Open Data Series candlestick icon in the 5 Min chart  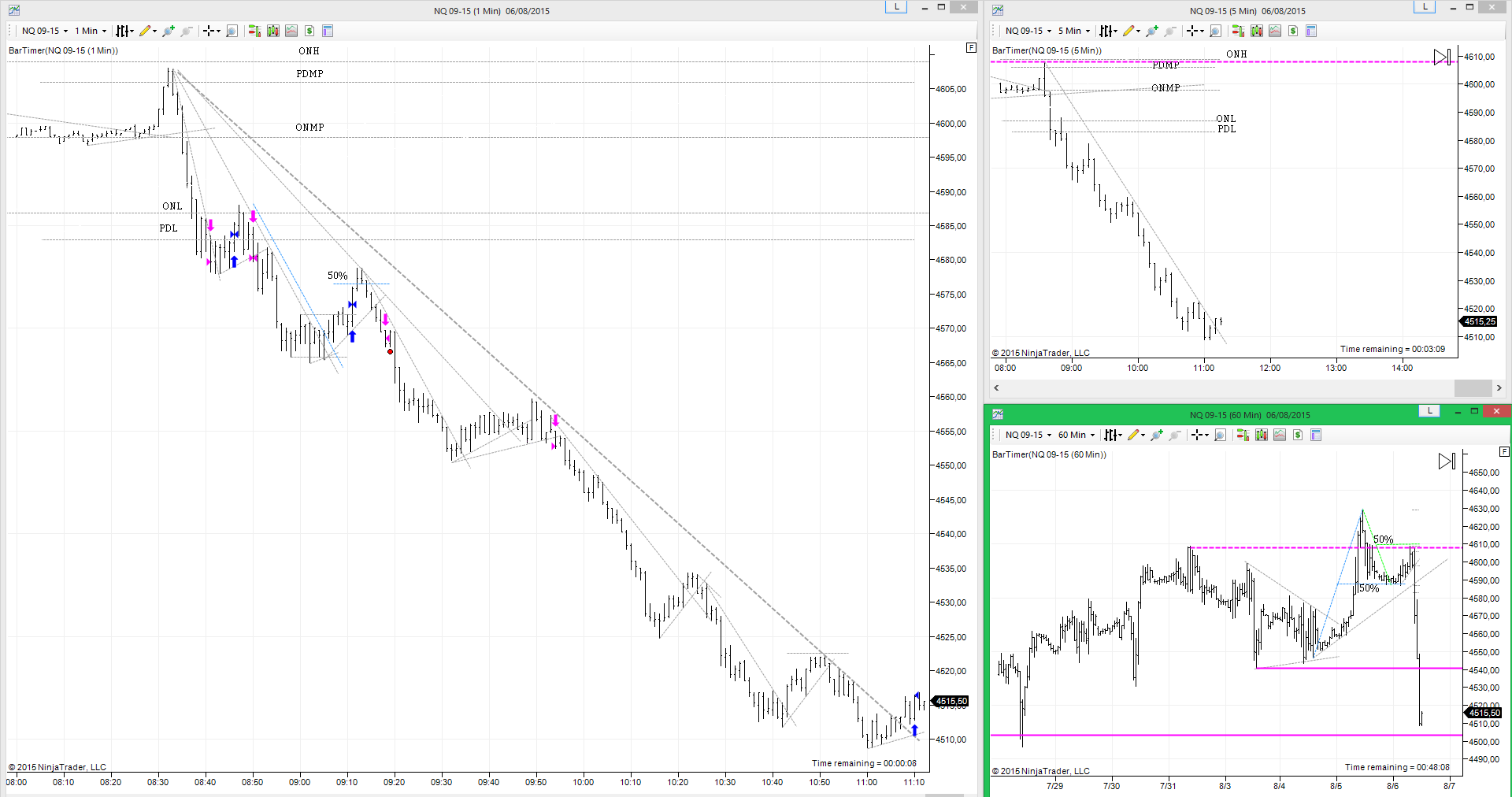[x=1256, y=31]
